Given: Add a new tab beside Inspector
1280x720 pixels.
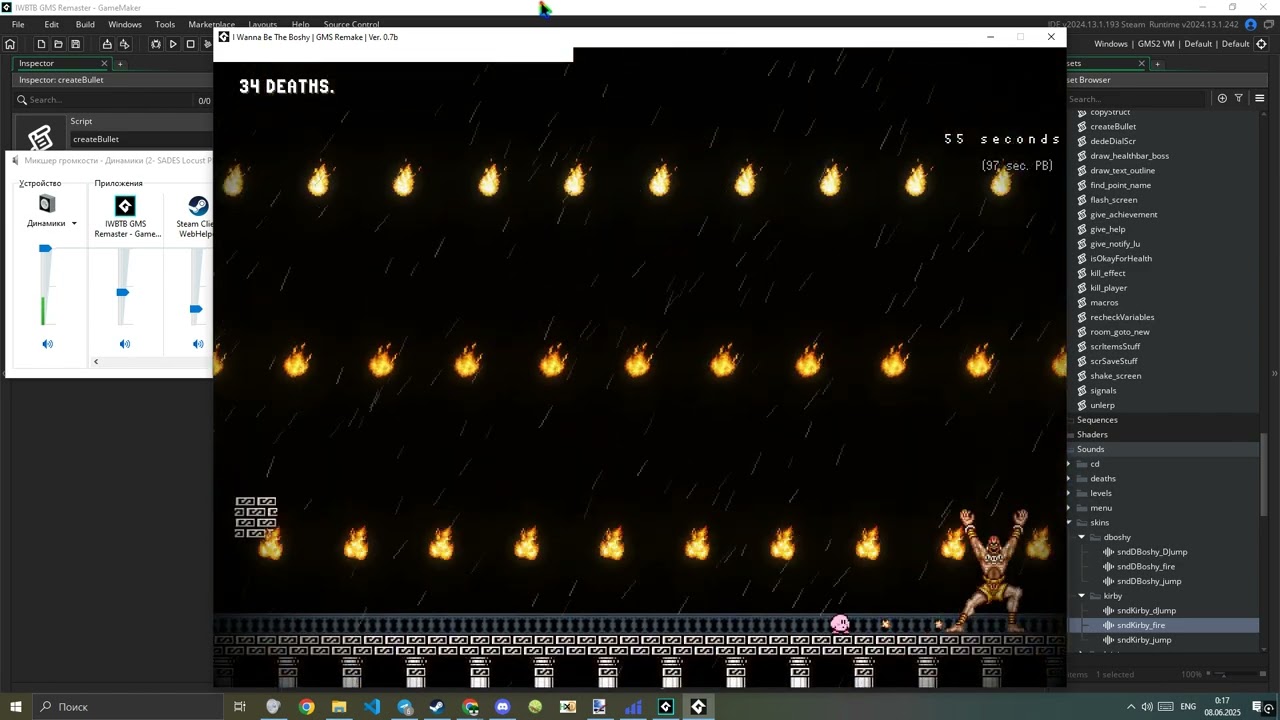Looking at the screenshot, I should tap(120, 64).
